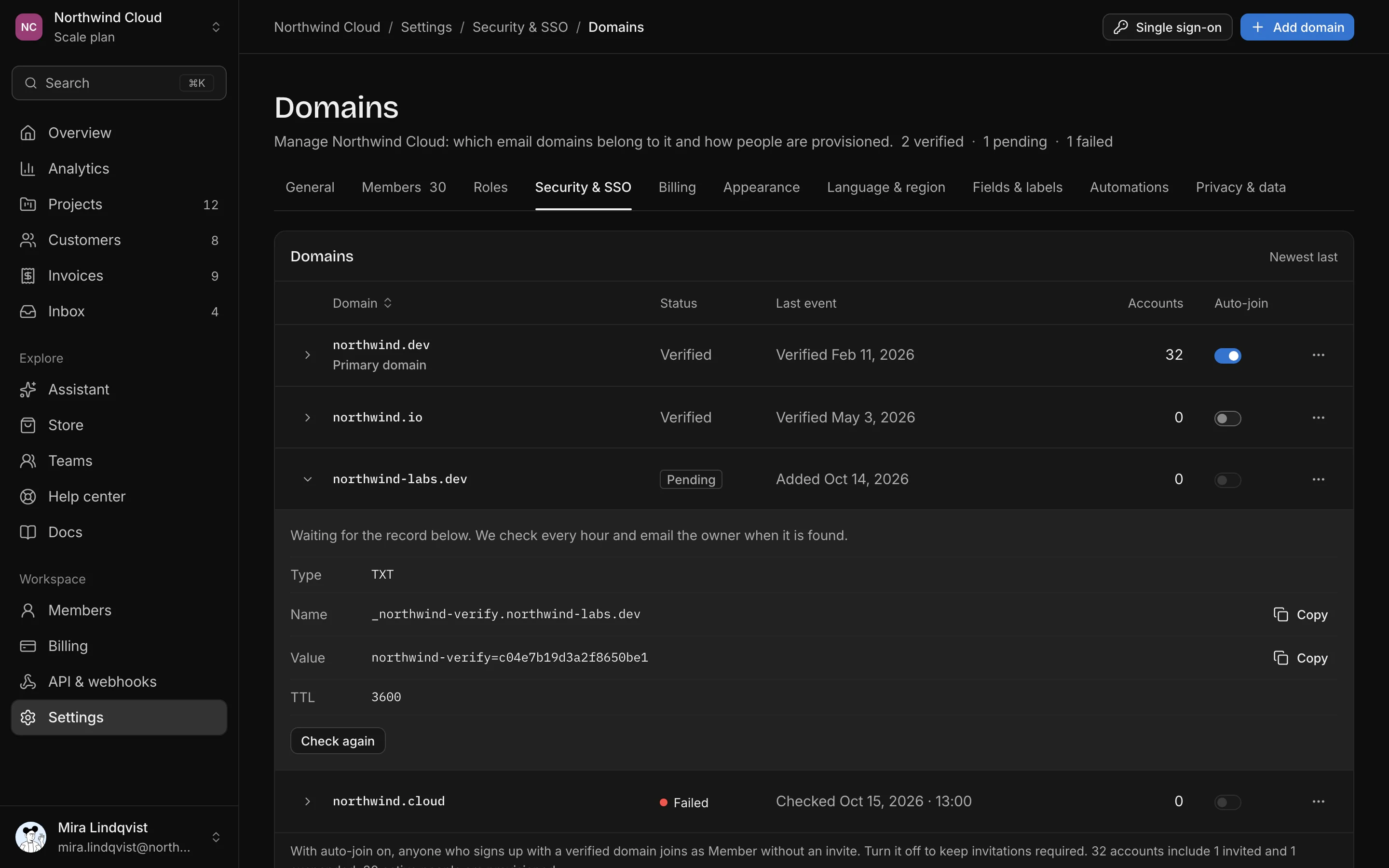Open more options for northwind-labs.dev

tap(1319, 479)
